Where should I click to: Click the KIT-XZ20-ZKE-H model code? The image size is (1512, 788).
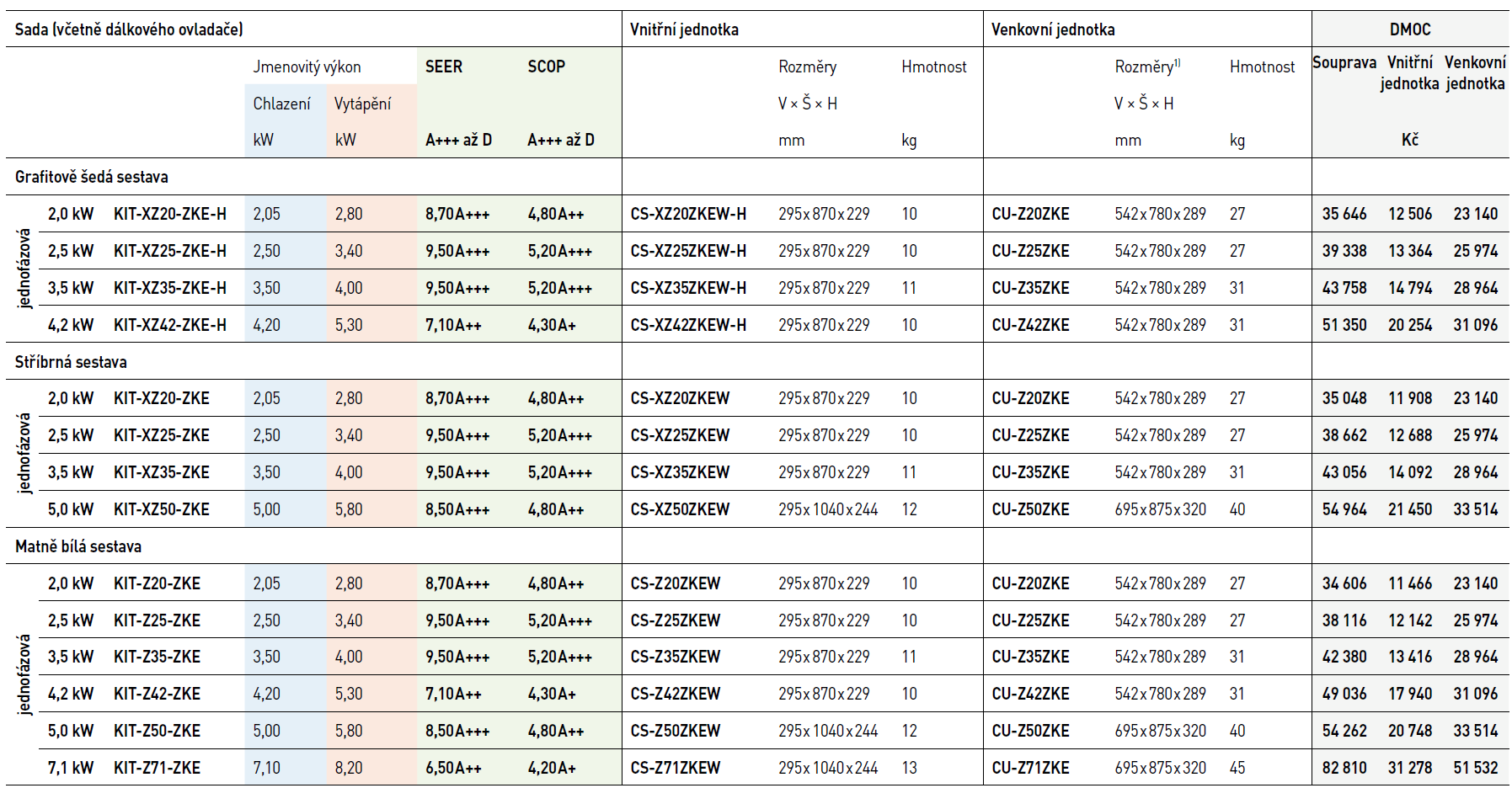(170, 214)
